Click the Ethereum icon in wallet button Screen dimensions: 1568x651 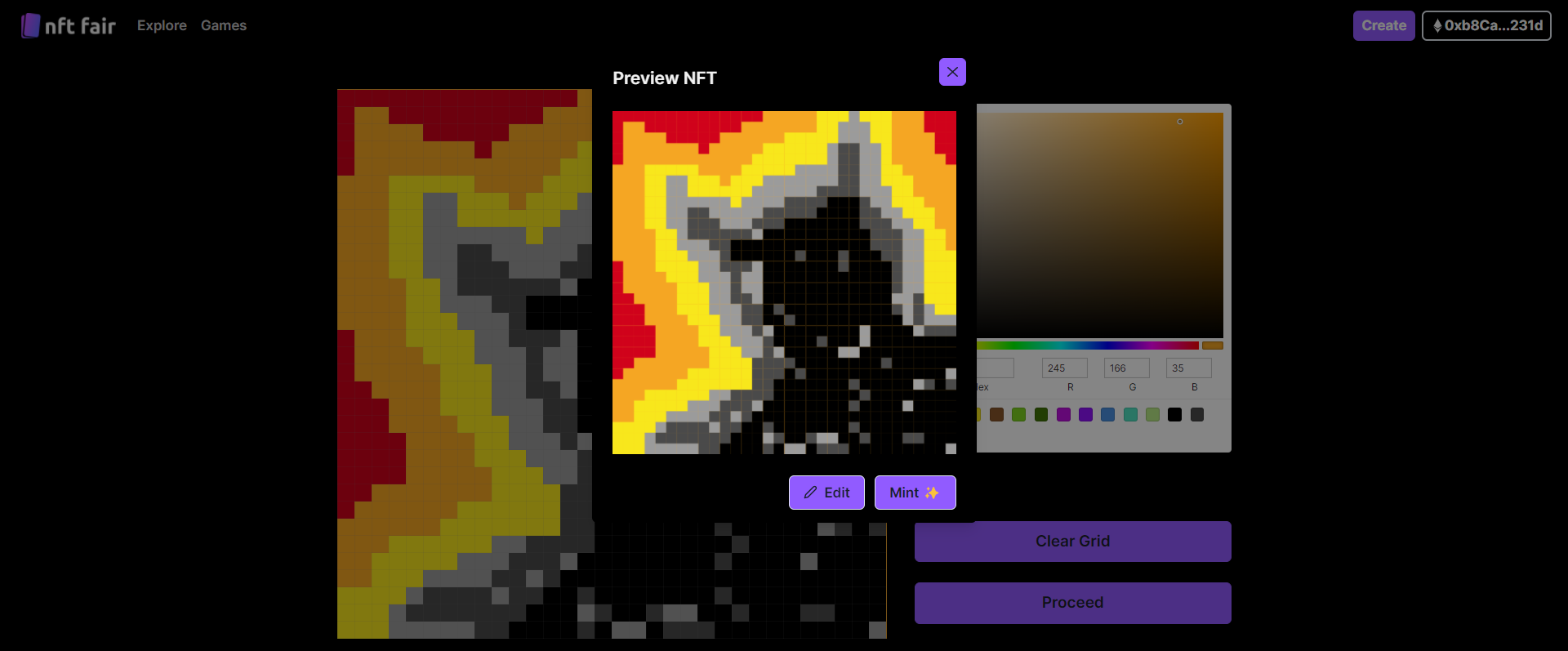(x=1437, y=25)
